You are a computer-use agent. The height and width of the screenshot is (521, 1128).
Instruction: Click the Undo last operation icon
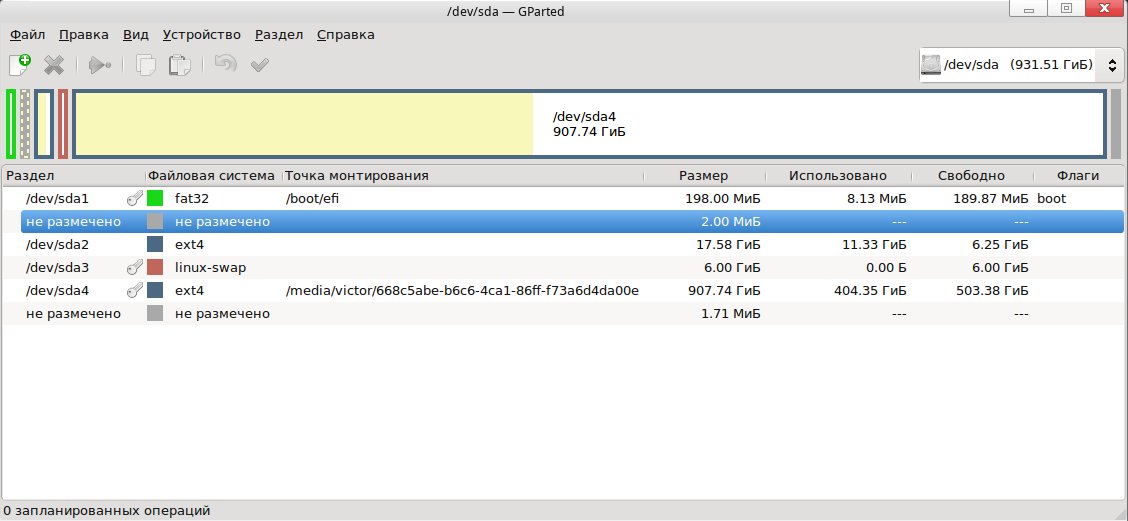pos(226,65)
